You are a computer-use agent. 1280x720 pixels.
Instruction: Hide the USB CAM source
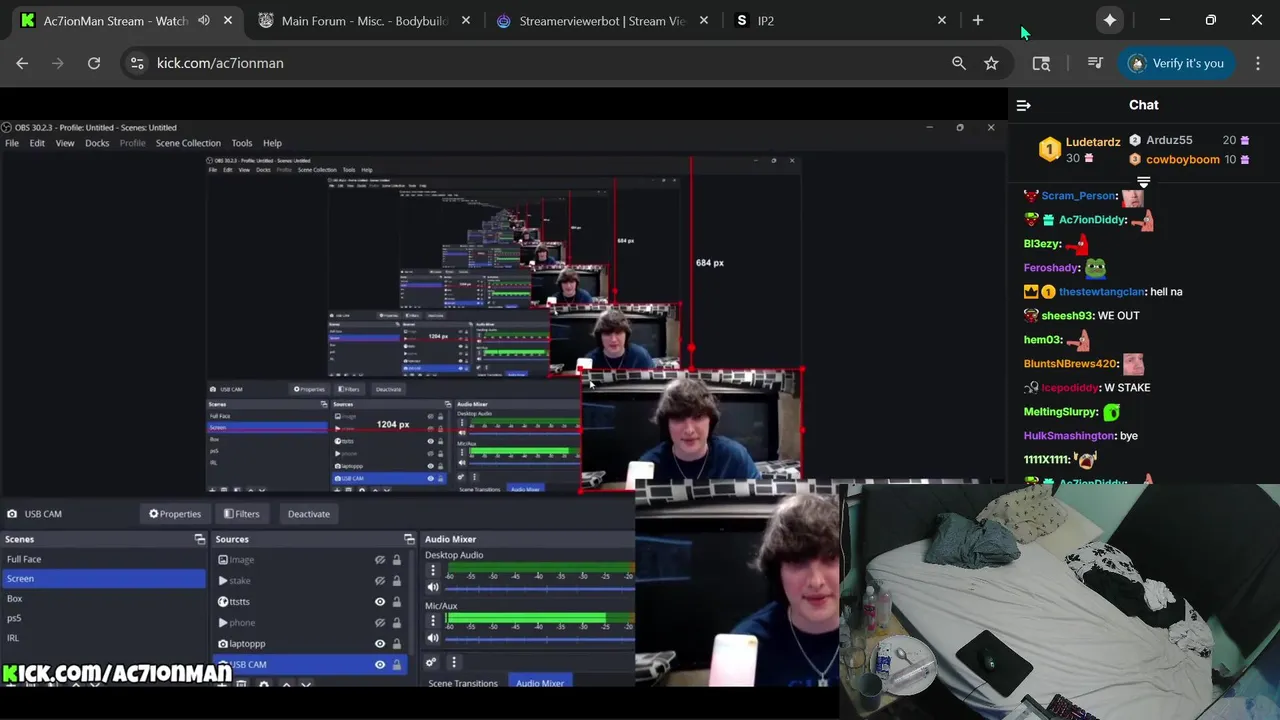(380, 665)
